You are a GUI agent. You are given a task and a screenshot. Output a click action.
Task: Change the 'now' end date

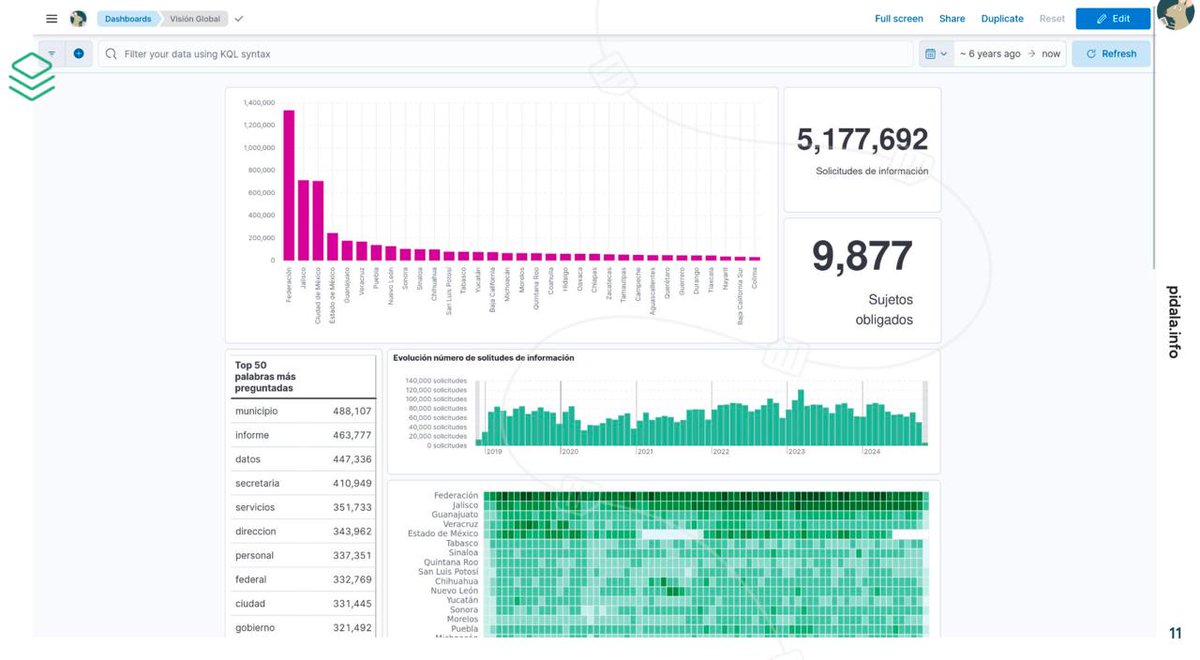pyautogui.click(x=1051, y=54)
